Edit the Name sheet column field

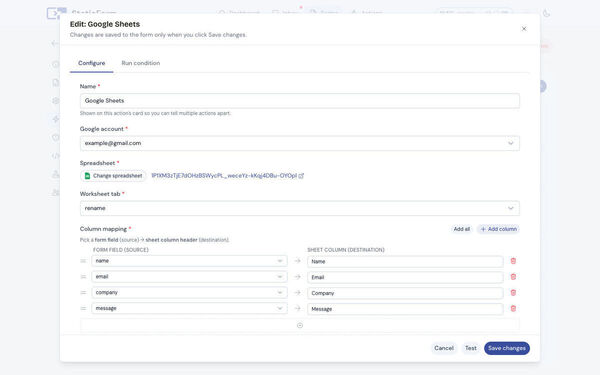click(405, 261)
